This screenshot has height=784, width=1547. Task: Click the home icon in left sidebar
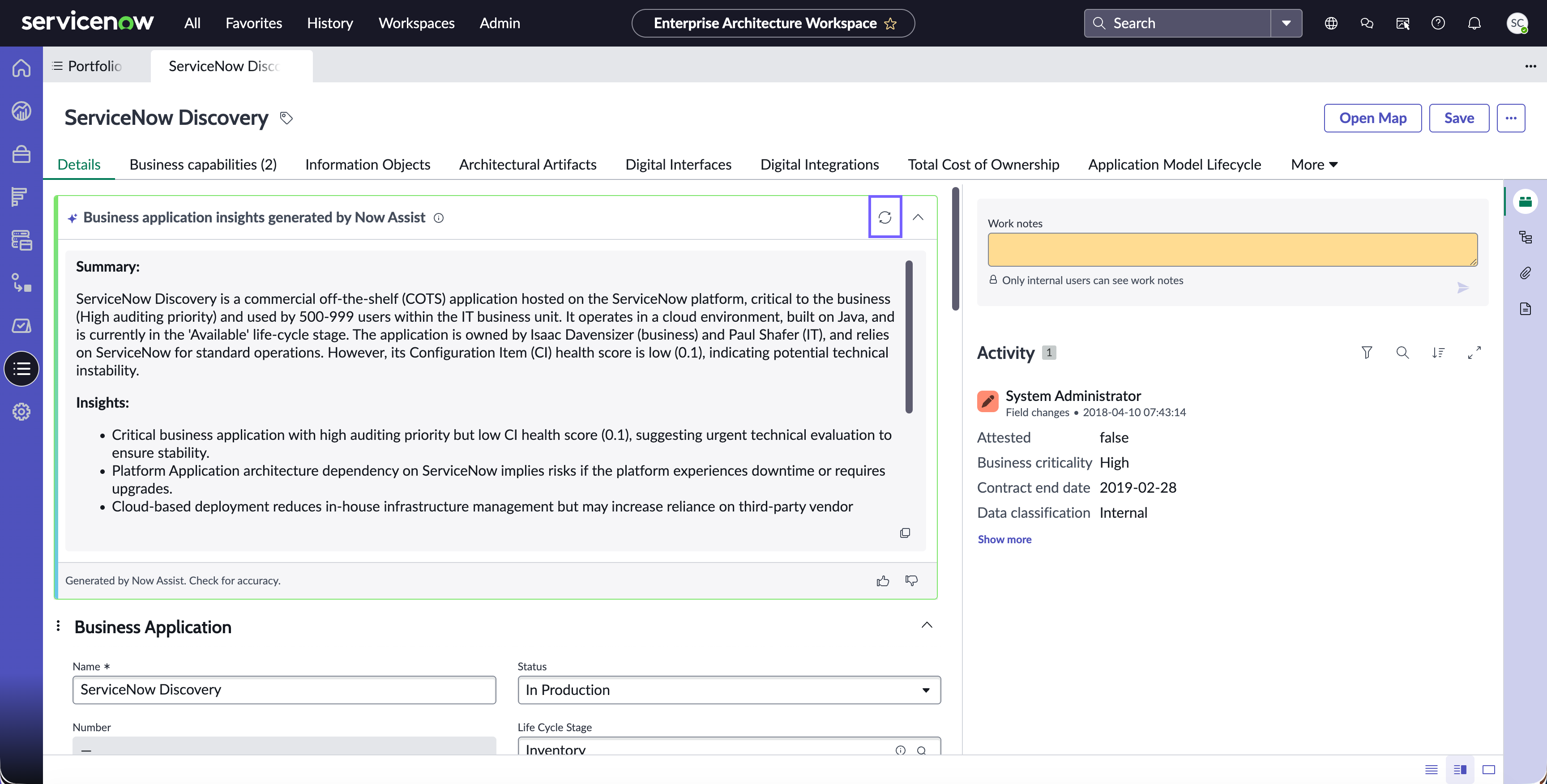click(21, 68)
